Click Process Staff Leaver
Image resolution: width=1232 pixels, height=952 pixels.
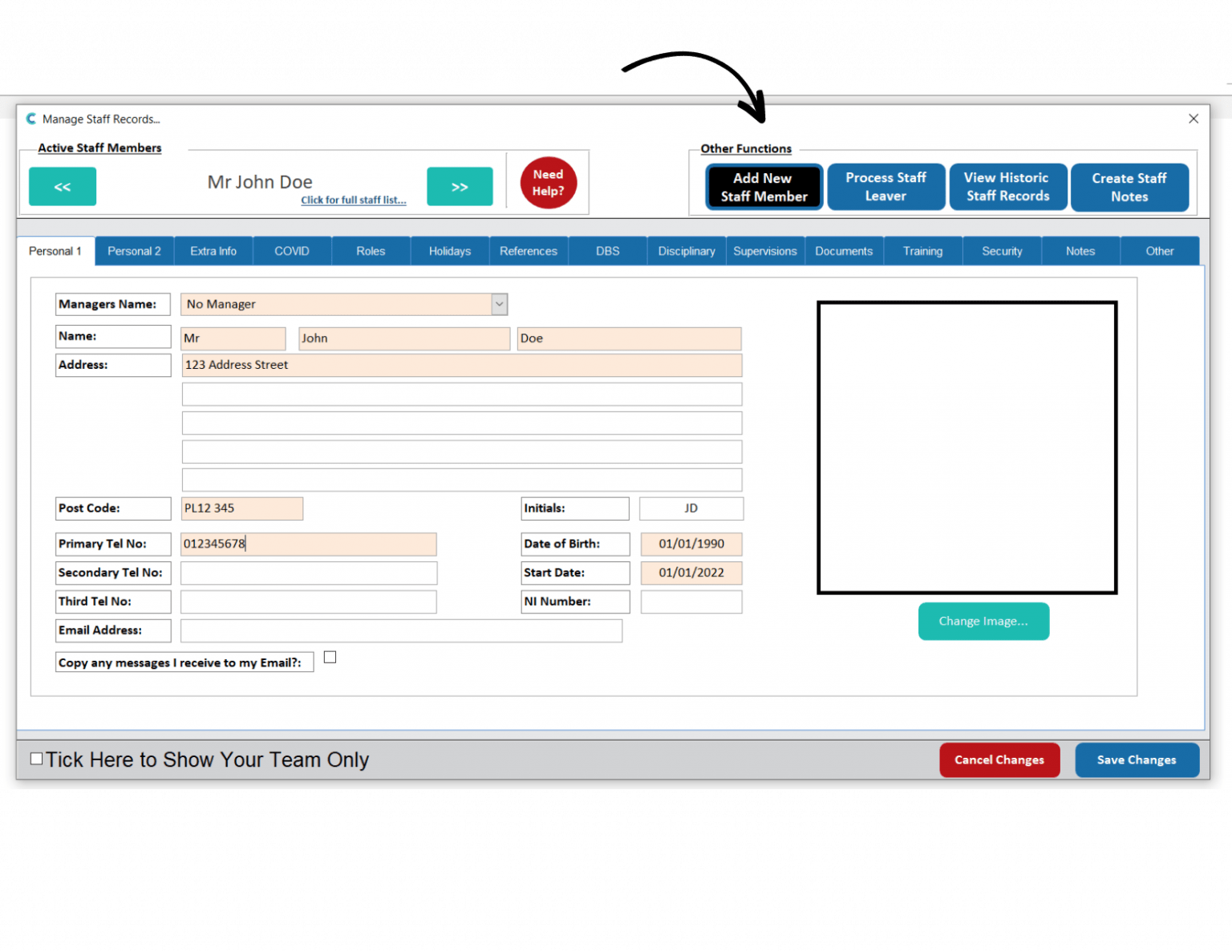click(x=885, y=186)
